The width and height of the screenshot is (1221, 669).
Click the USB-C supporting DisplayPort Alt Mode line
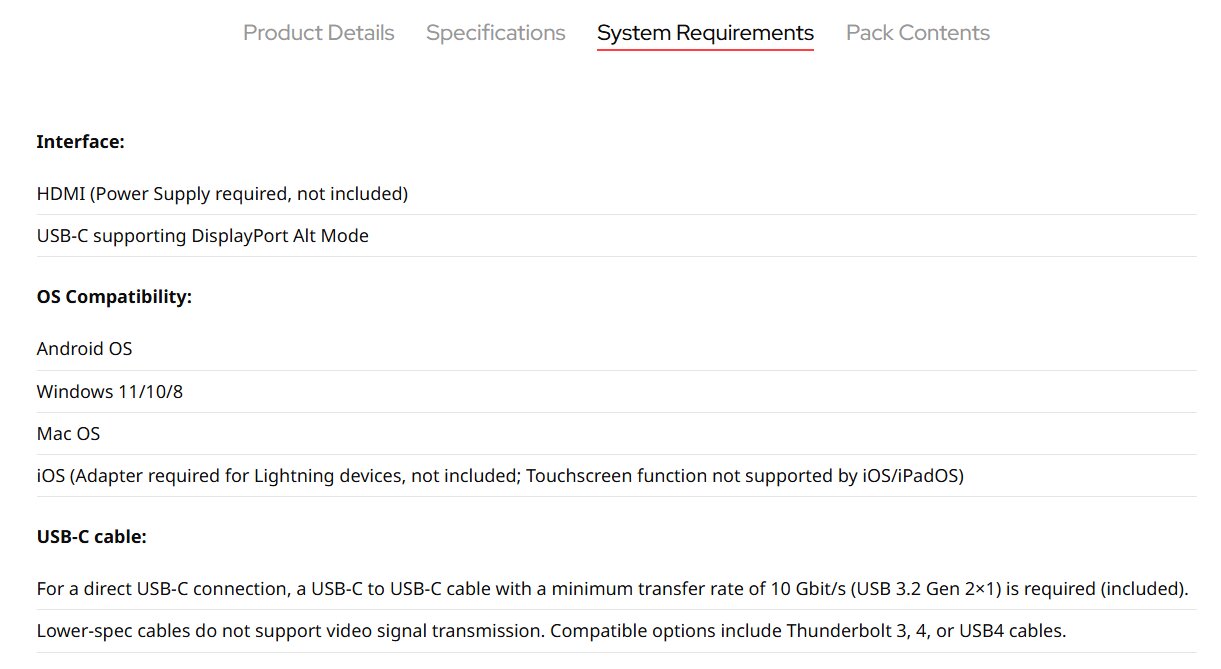tap(202, 236)
